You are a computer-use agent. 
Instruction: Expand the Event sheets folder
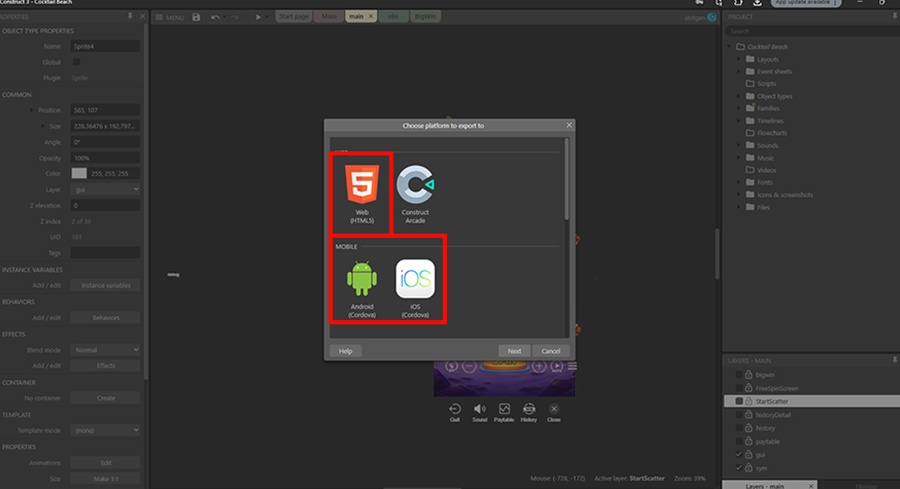coord(739,72)
